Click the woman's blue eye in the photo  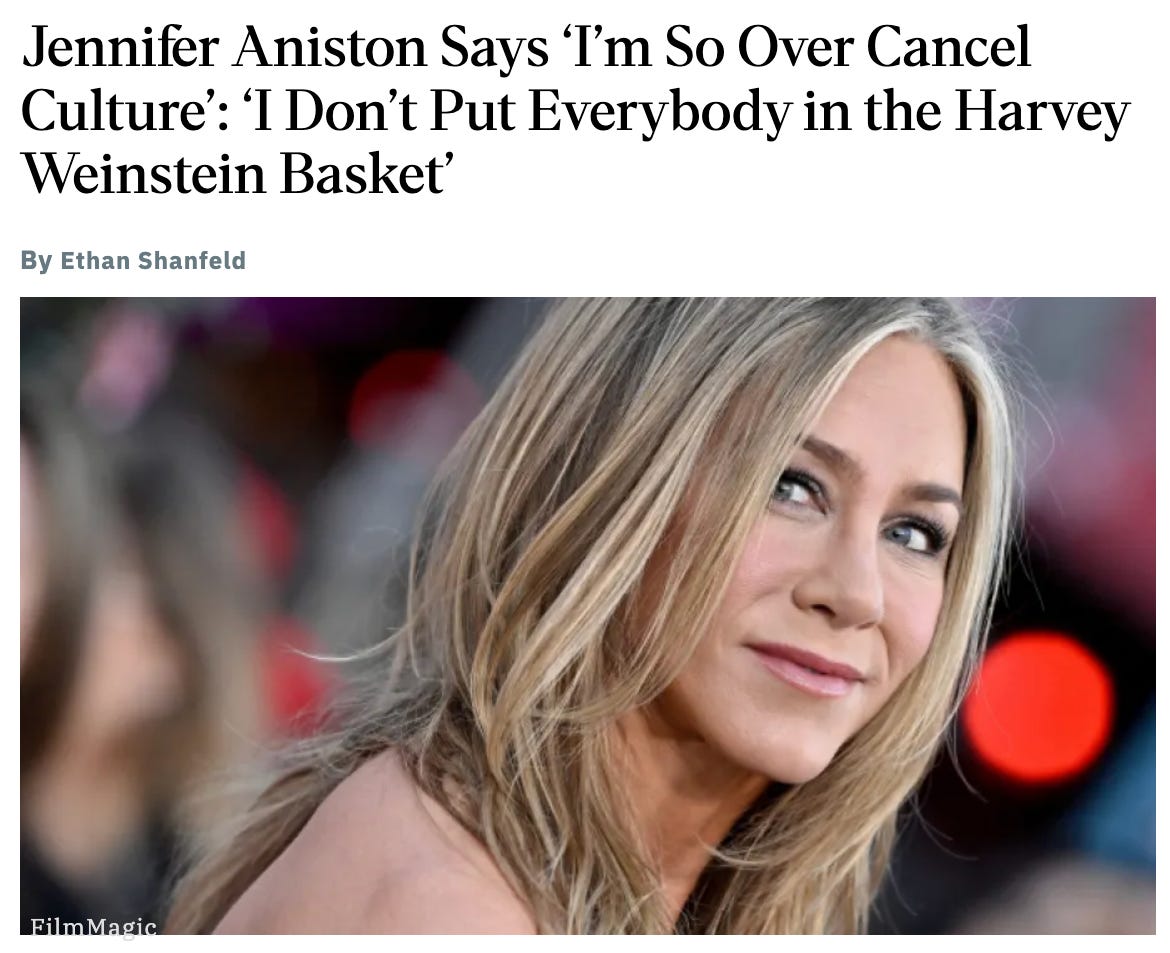click(x=912, y=534)
